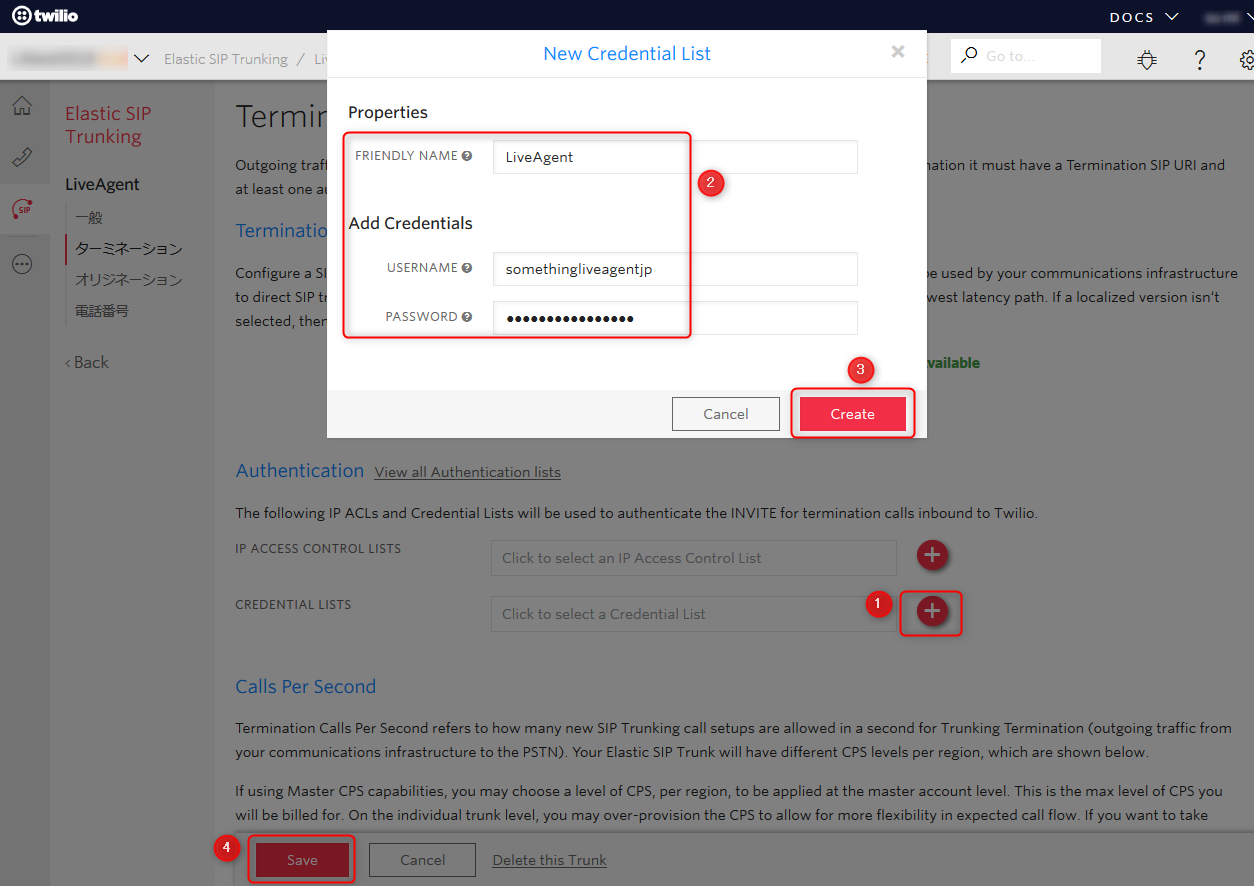Click the IP ACCESS CONTROL LISTS label

(x=318, y=549)
